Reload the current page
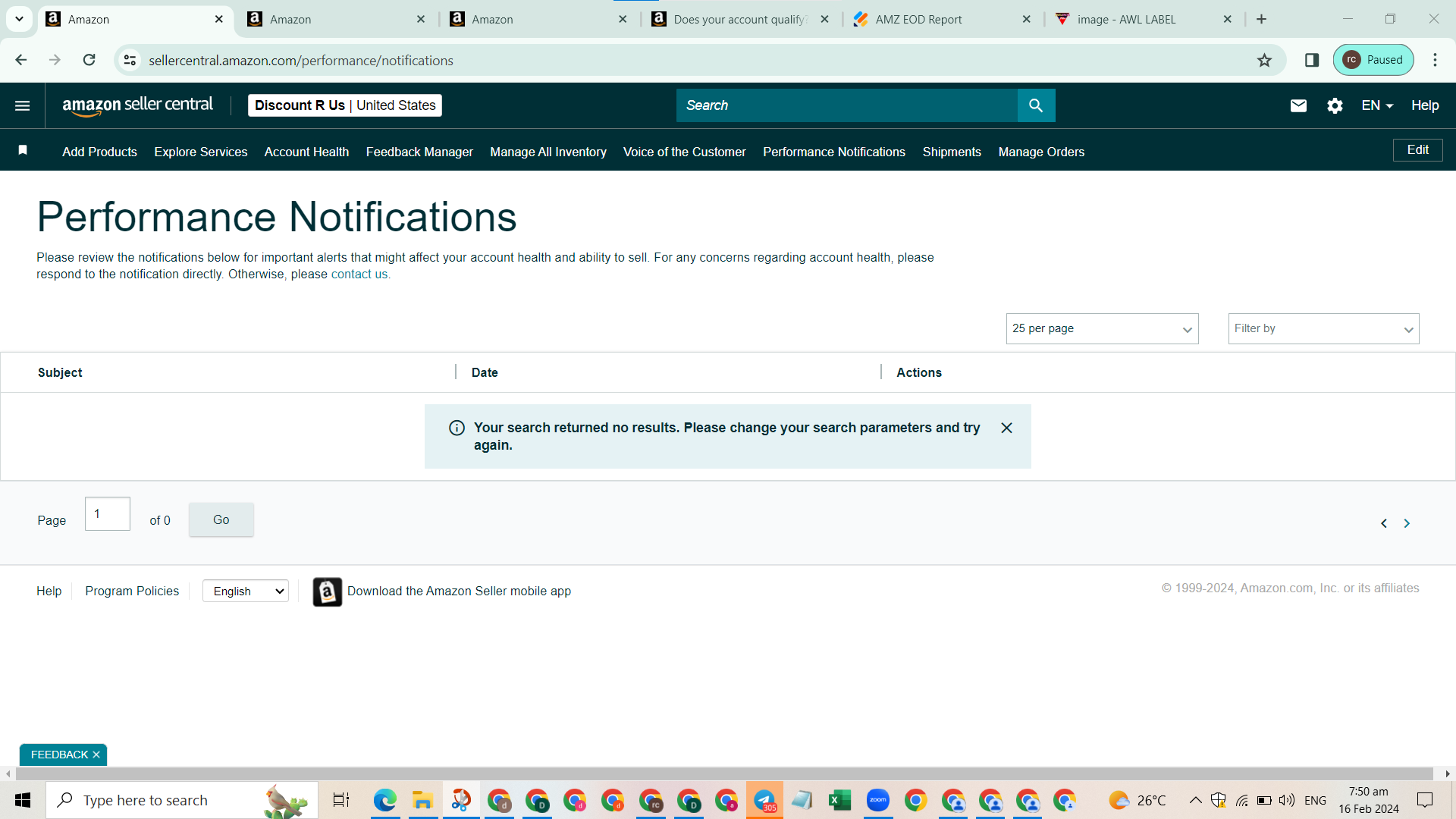This screenshot has height=819, width=1456. (x=89, y=60)
